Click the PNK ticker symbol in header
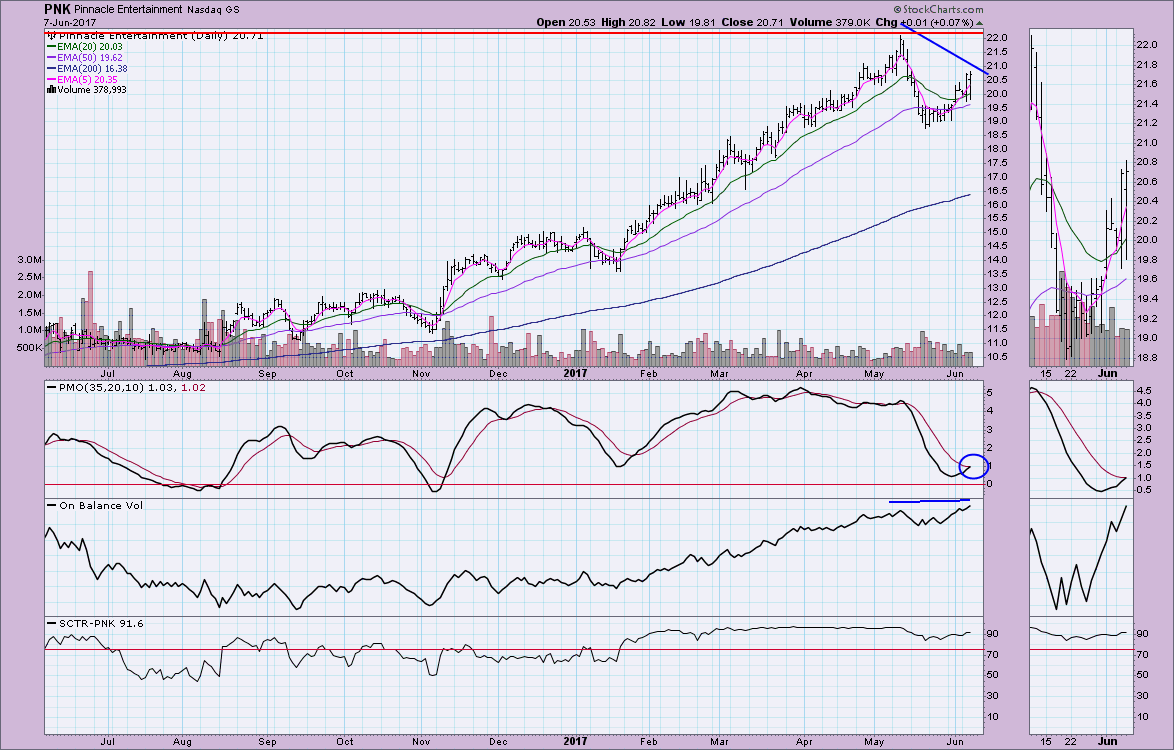 [57, 9]
